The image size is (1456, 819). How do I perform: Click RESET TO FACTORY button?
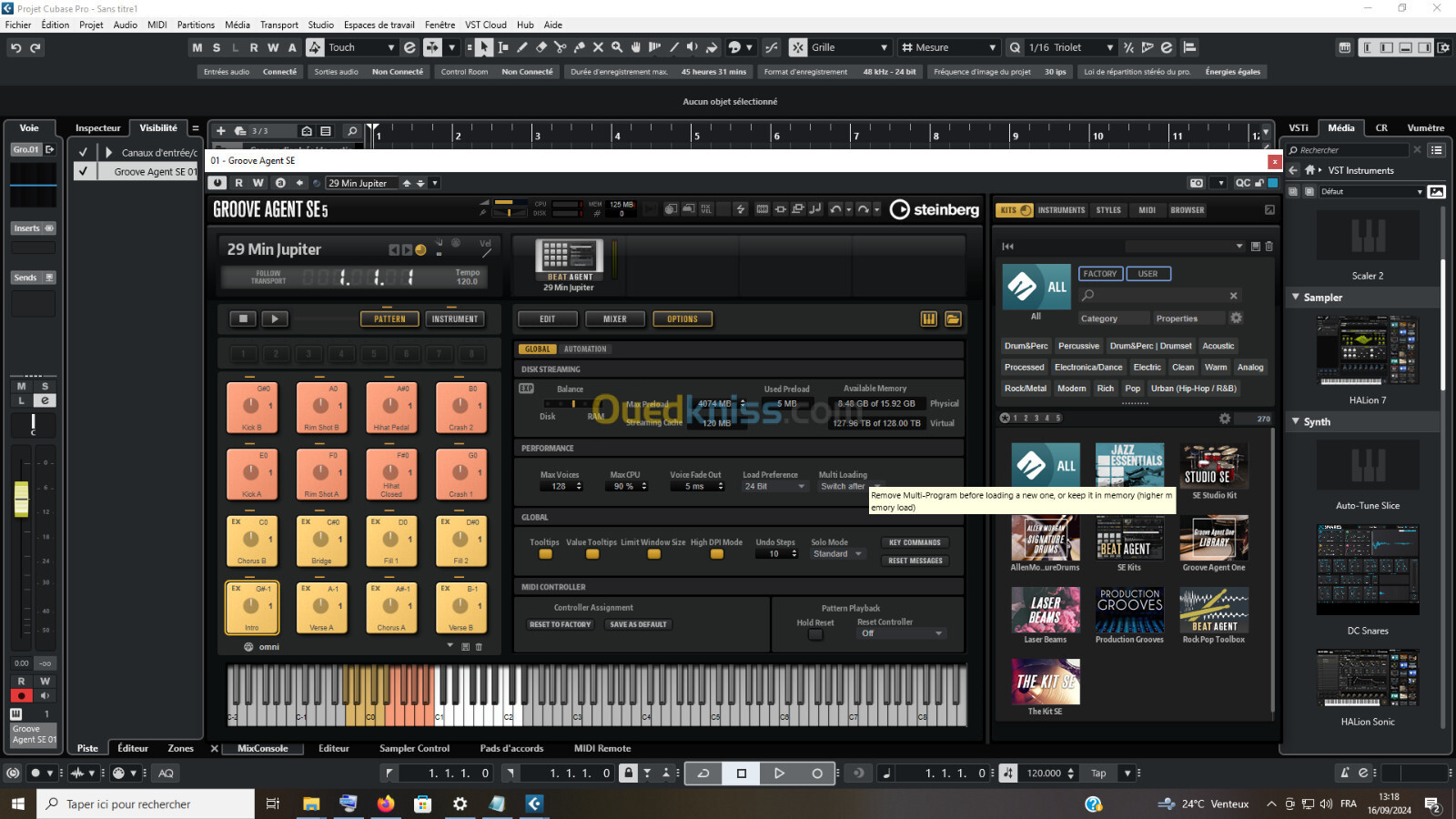pyautogui.click(x=561, y=624)
